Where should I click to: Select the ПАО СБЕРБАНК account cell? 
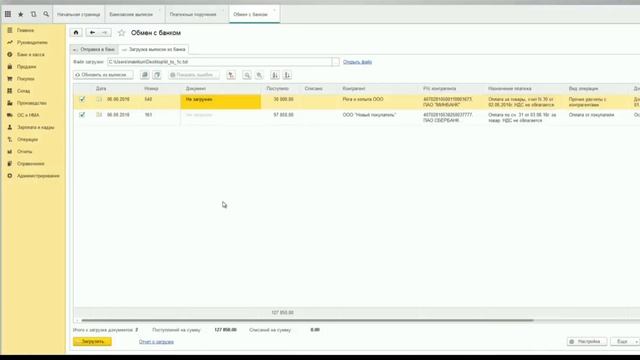447,118
